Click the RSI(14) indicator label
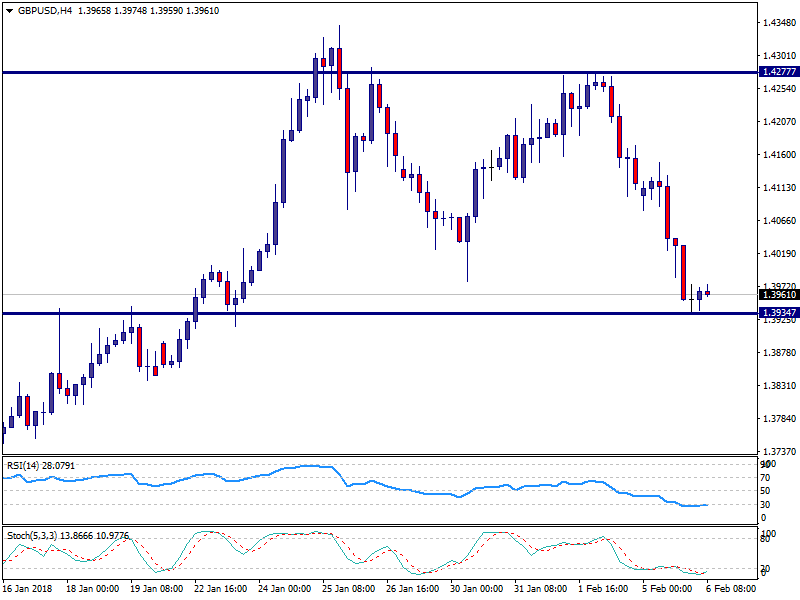The image size is (800, 600). (x=25, y=465)
